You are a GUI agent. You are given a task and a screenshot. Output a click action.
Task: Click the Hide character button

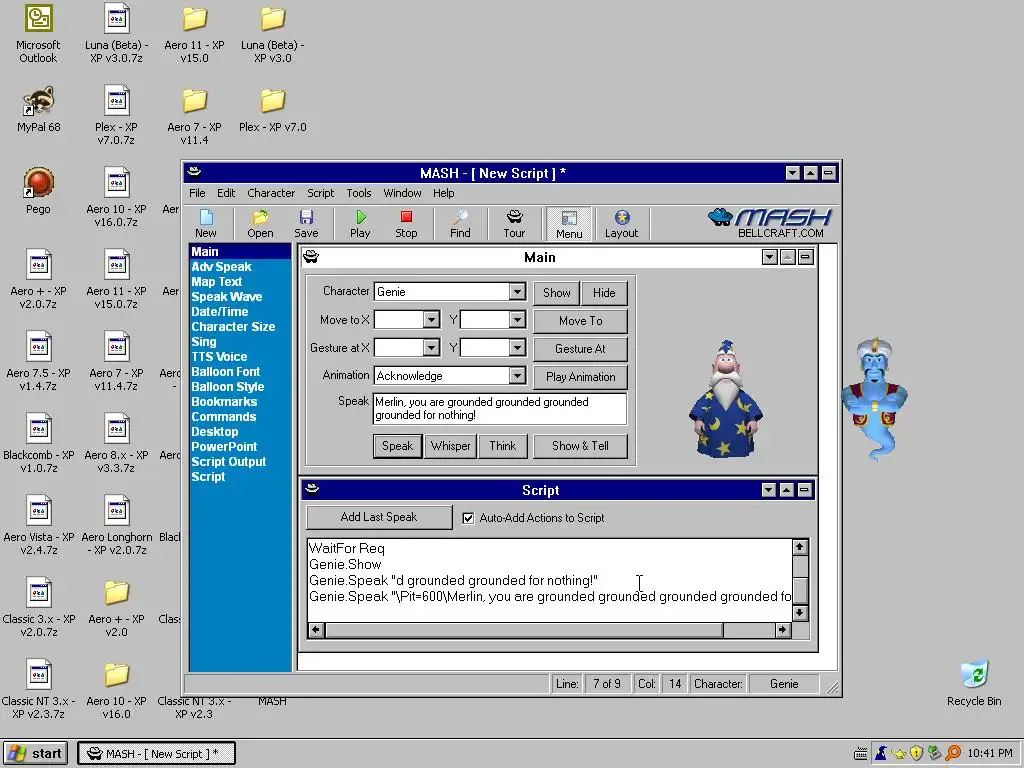pos(604,293)
